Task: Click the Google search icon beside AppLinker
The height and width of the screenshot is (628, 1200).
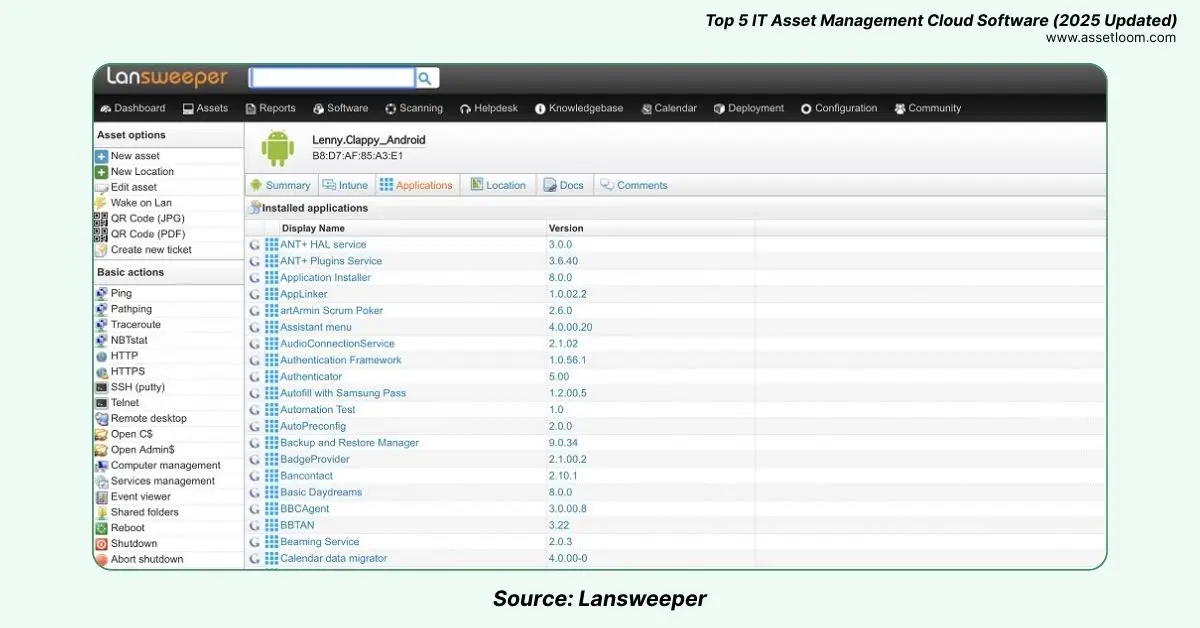Action: (255, 294)
